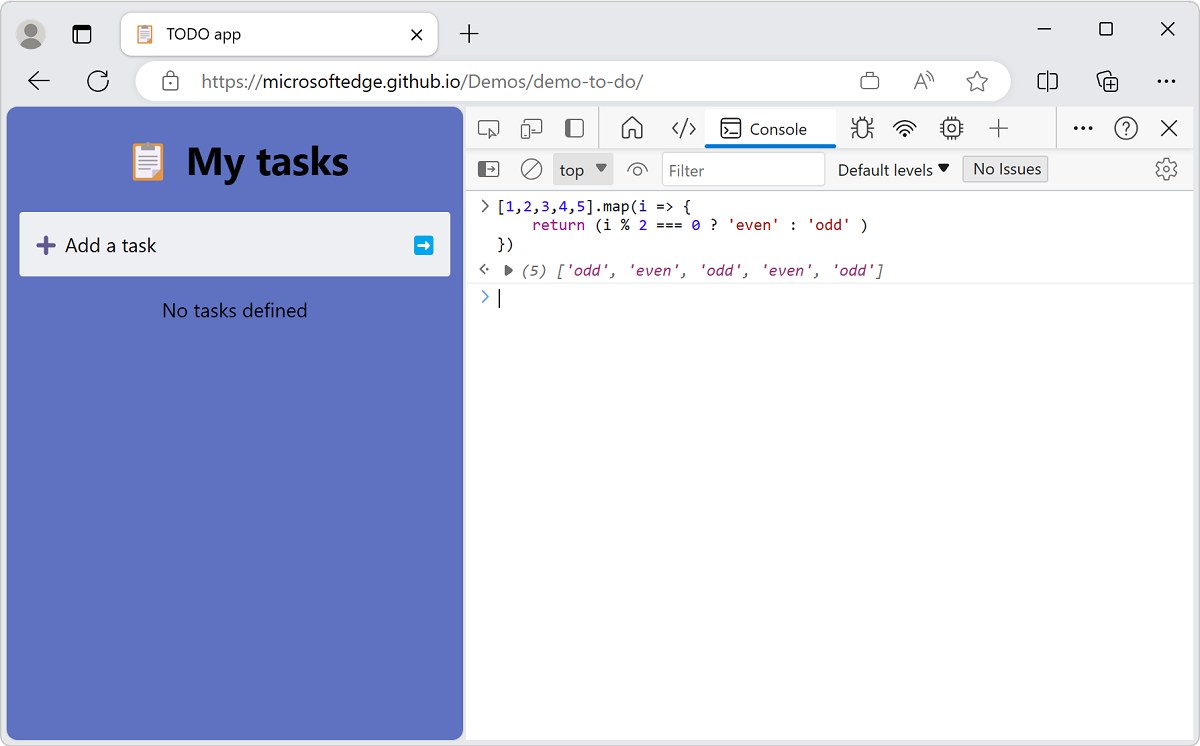Open network conditions via the wifi icon
The image size is (1200, 746).
click(905, 128)
